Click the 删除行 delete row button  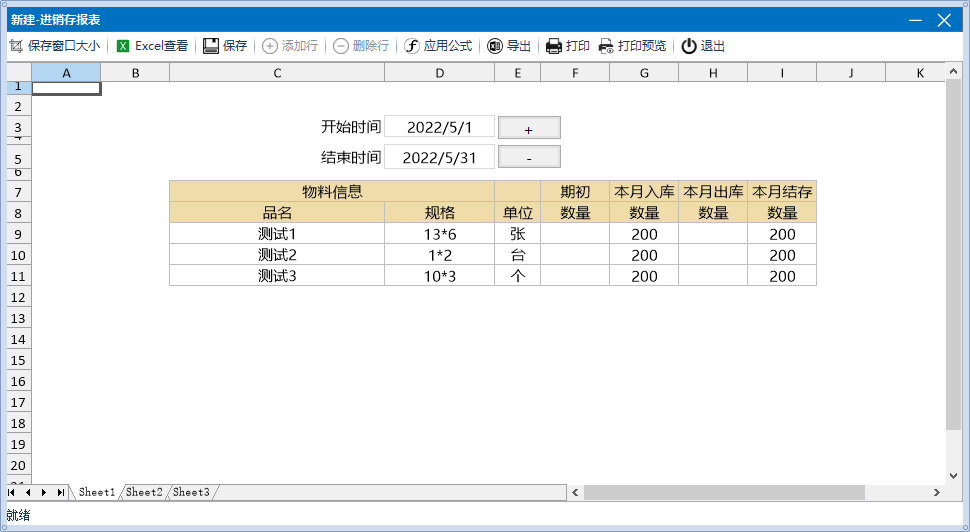click(360, 46)
